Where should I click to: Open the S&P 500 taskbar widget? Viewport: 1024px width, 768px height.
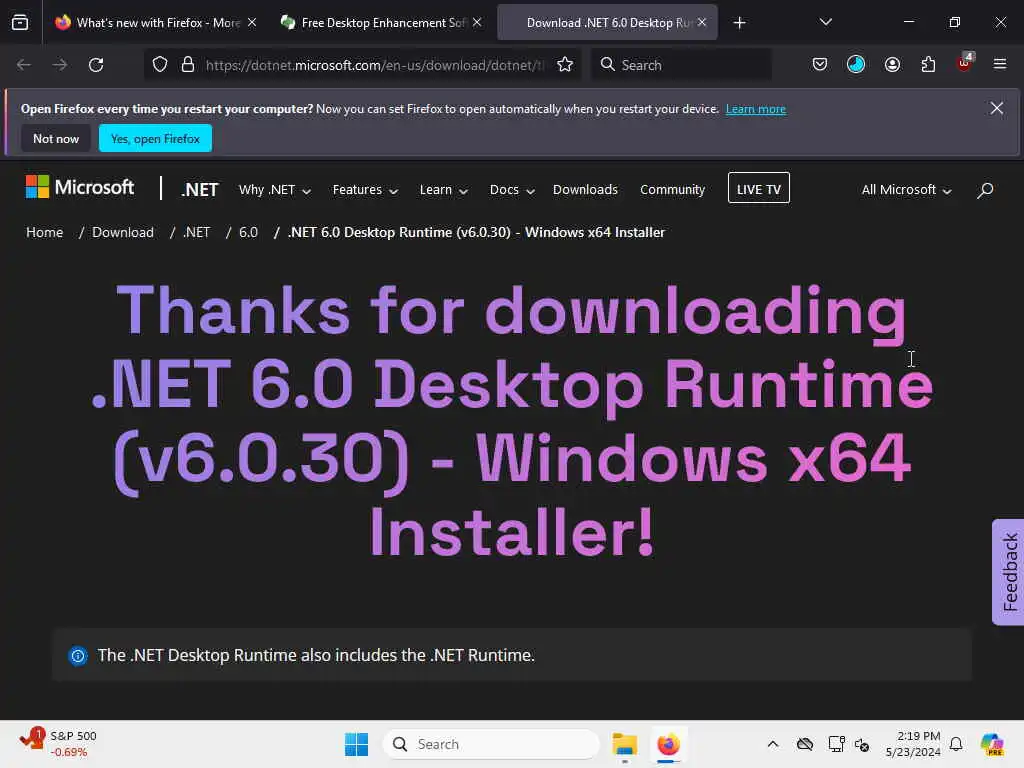(x=59, y=744)
